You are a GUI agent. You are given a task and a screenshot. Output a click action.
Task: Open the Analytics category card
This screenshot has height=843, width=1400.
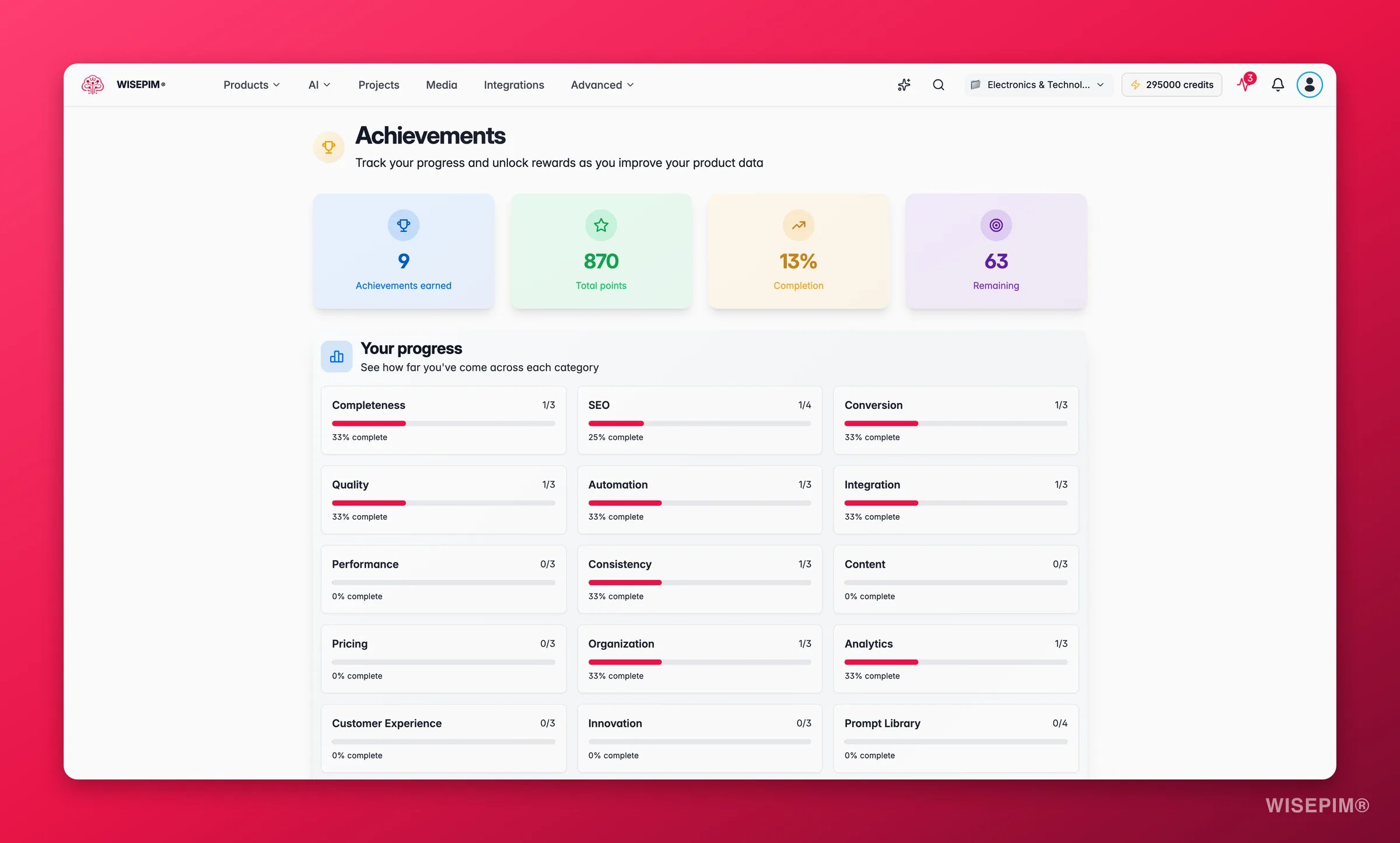click(x=956, y=659)
